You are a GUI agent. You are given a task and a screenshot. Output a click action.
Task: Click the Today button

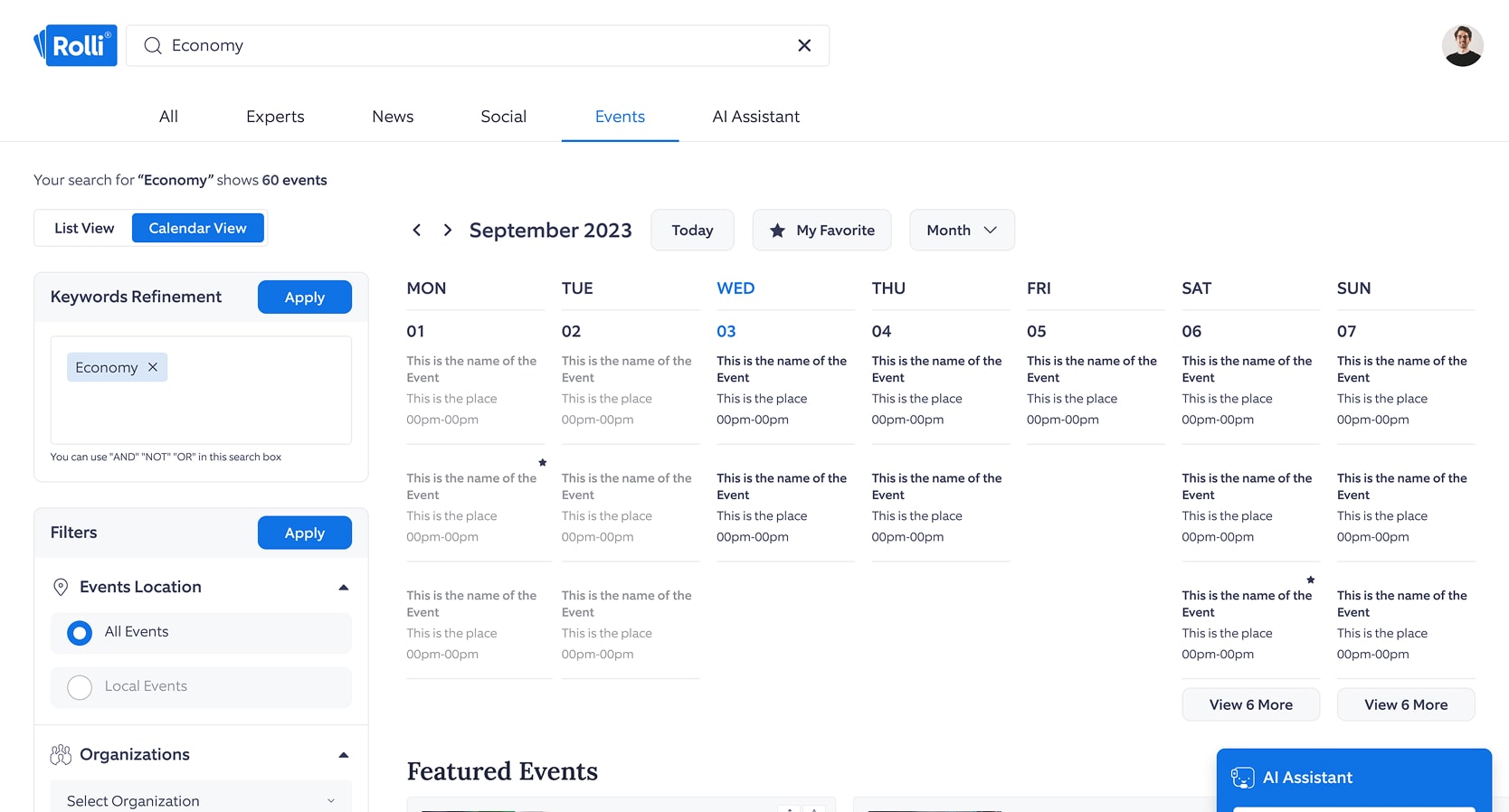[692, 231]
